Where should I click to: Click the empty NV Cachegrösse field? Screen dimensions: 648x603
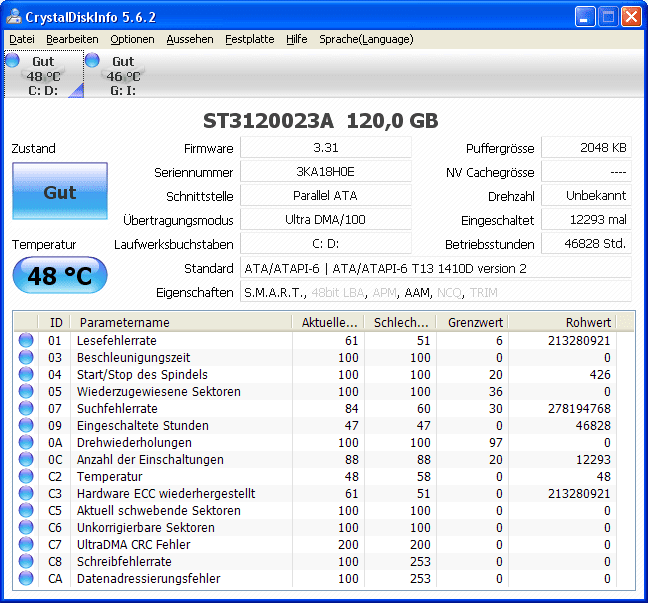tap(586, 172)
